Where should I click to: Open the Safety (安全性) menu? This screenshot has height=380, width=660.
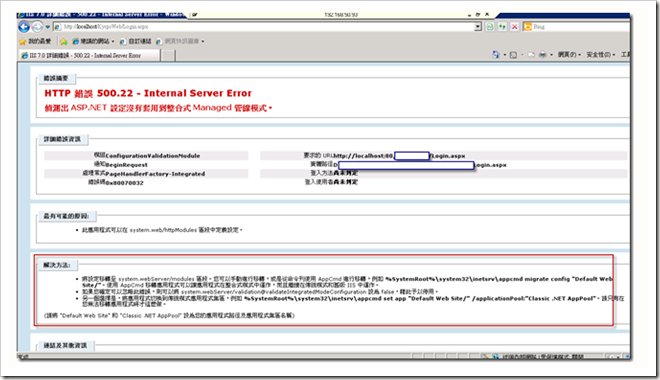(x=601, y=55)
